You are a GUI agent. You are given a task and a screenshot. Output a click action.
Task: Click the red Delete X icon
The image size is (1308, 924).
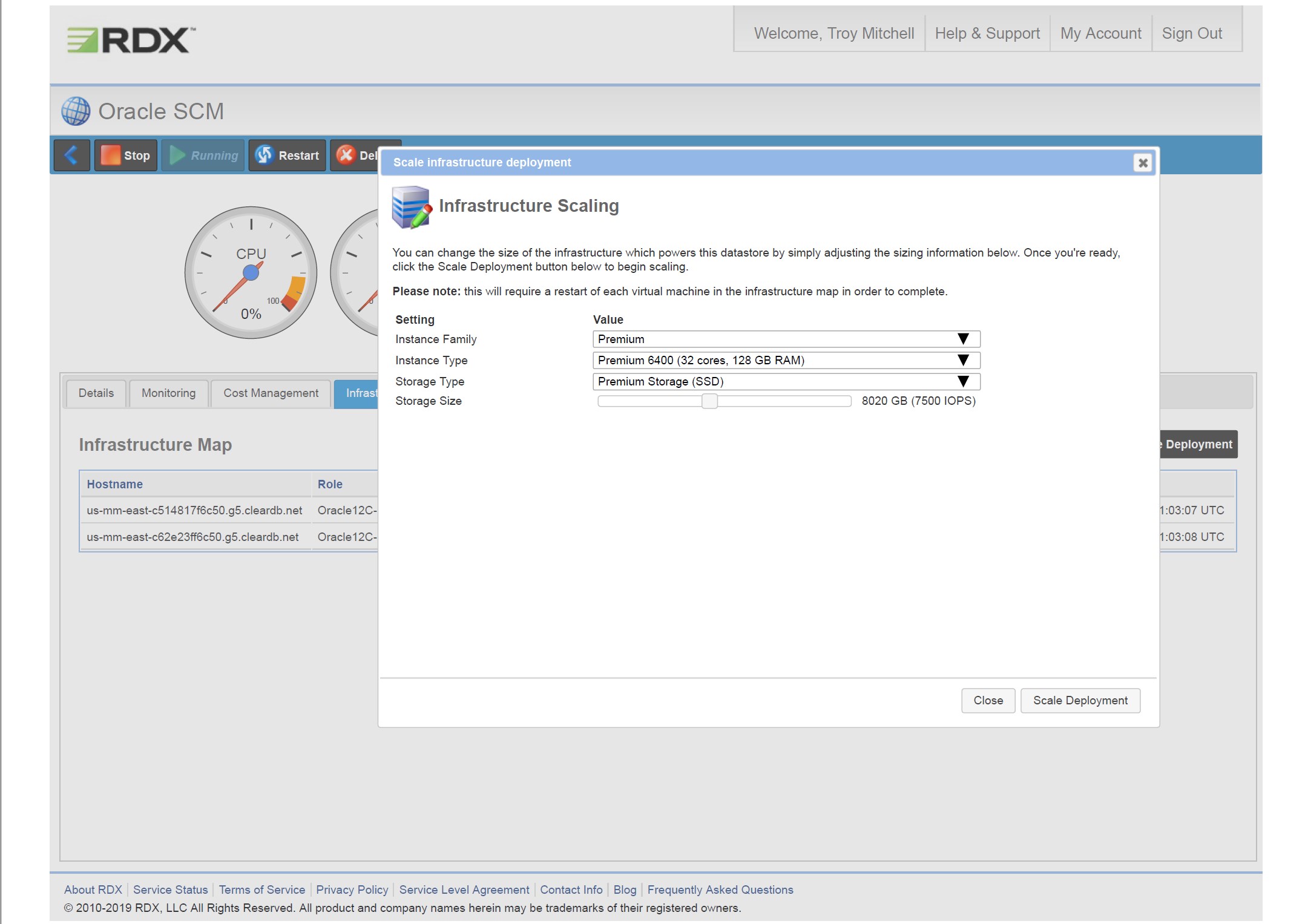346,156
